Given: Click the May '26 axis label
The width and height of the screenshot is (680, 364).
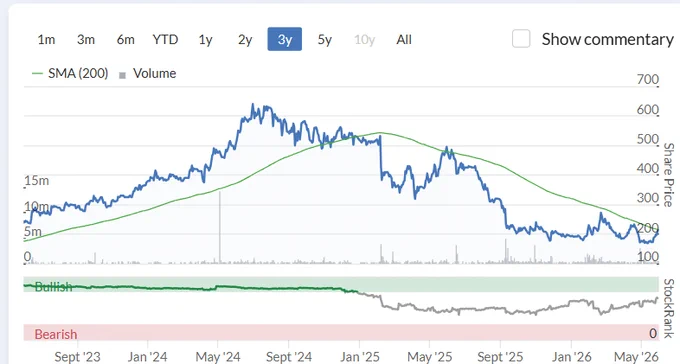Looking at the screenshot, I should (636, 357).
